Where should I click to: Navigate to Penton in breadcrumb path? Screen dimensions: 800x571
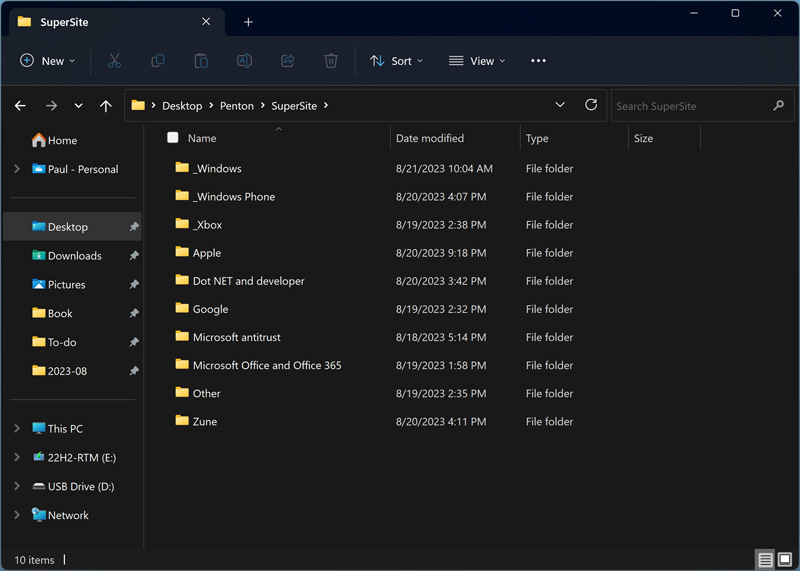click(x=237, y=106)
